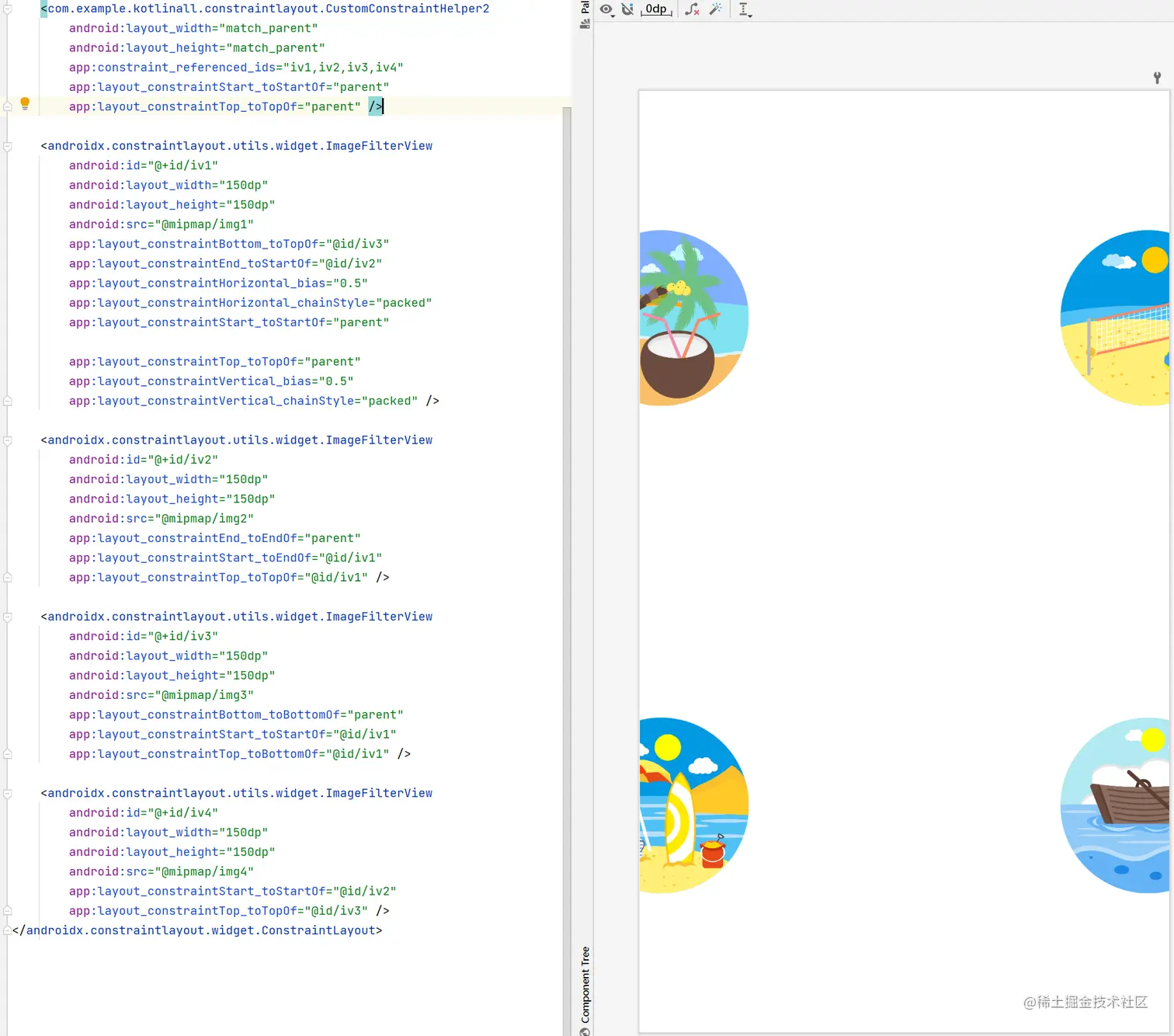
Task: Click layout_constraintVertical_bias="0.5" line
Action: click(211, 381)
